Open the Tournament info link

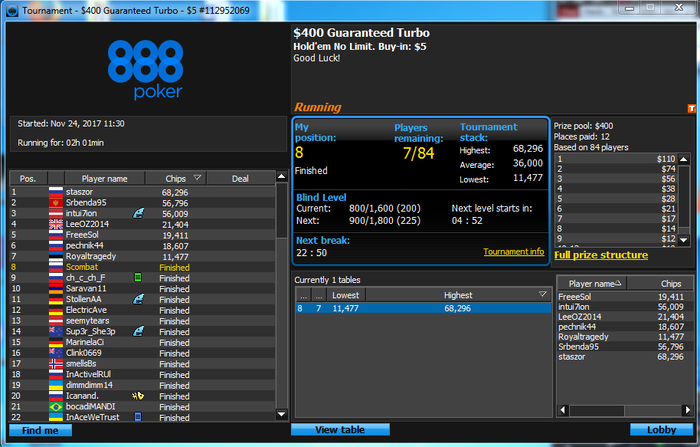513,251
